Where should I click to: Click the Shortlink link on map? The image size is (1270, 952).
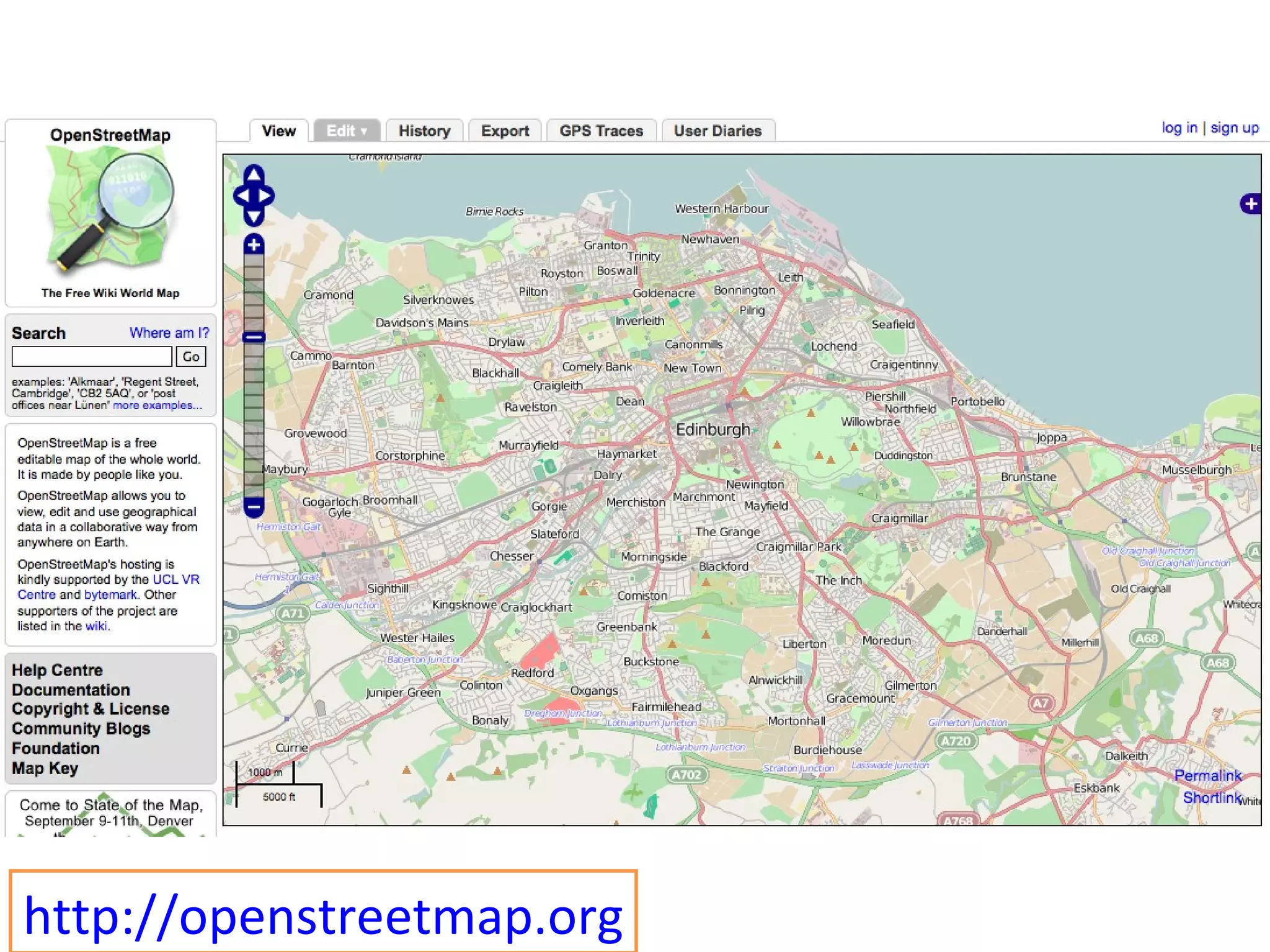coord(1212,798)
